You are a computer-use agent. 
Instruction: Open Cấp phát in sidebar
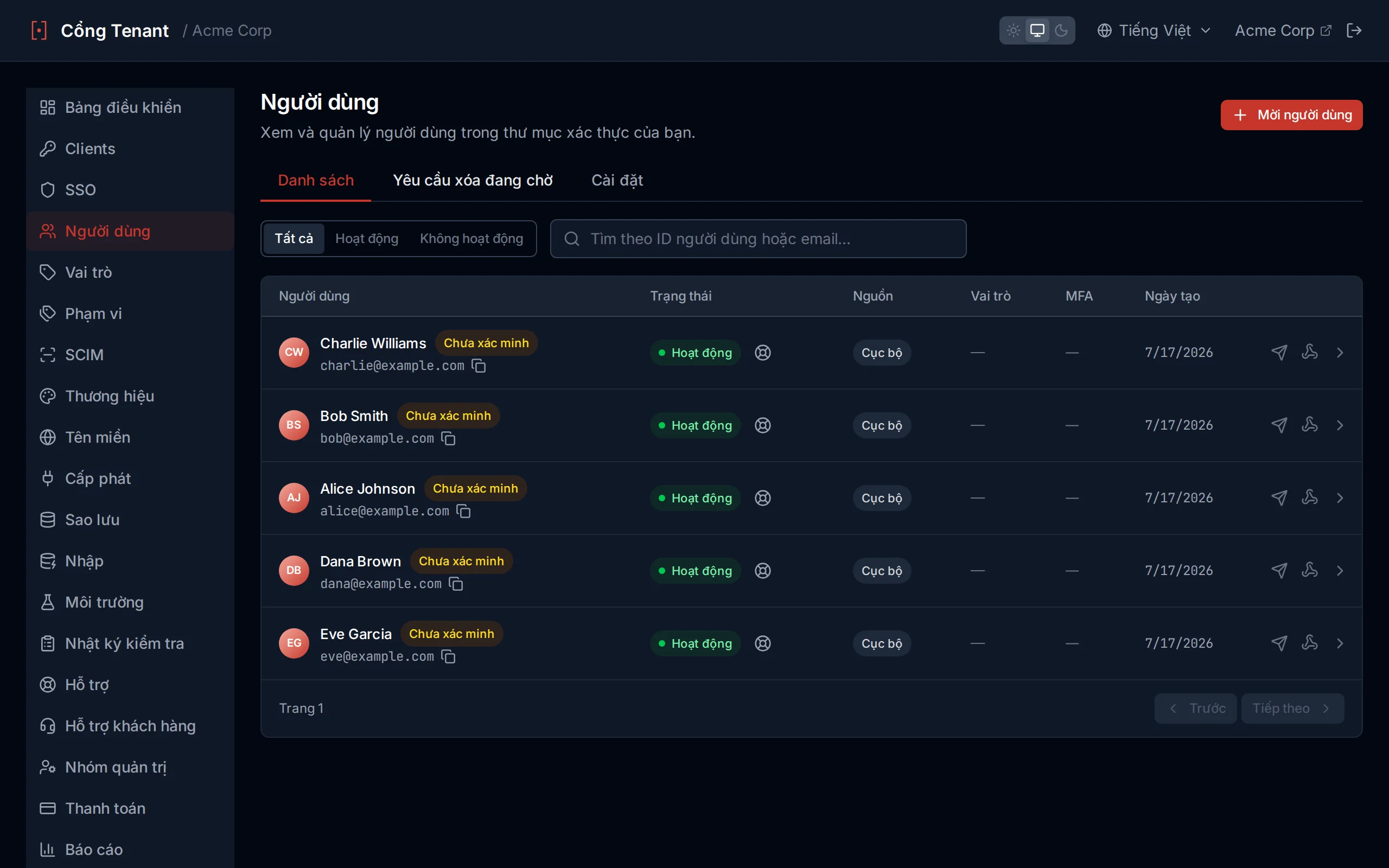130,478
